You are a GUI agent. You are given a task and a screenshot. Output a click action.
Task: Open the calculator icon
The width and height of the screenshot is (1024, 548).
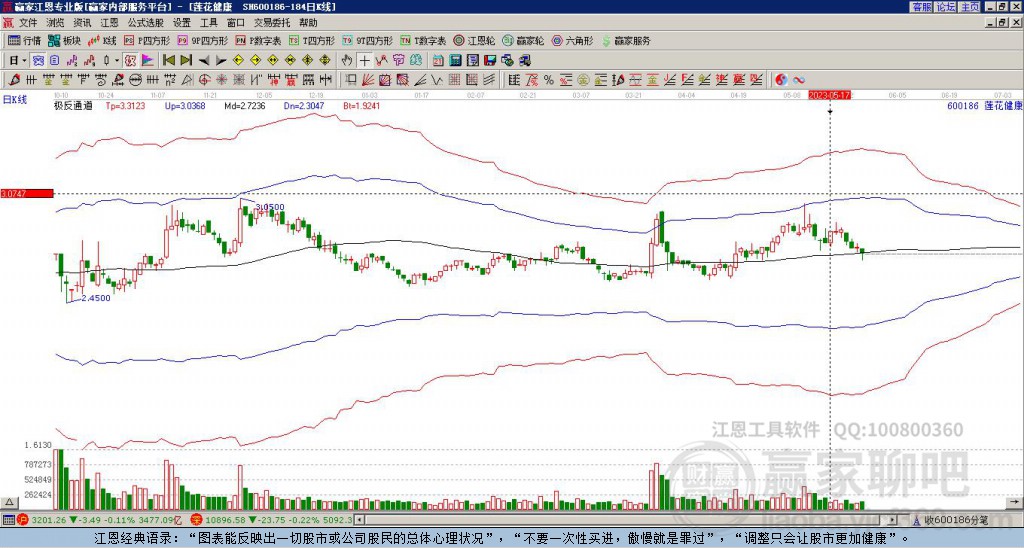(x=455, y=60)
